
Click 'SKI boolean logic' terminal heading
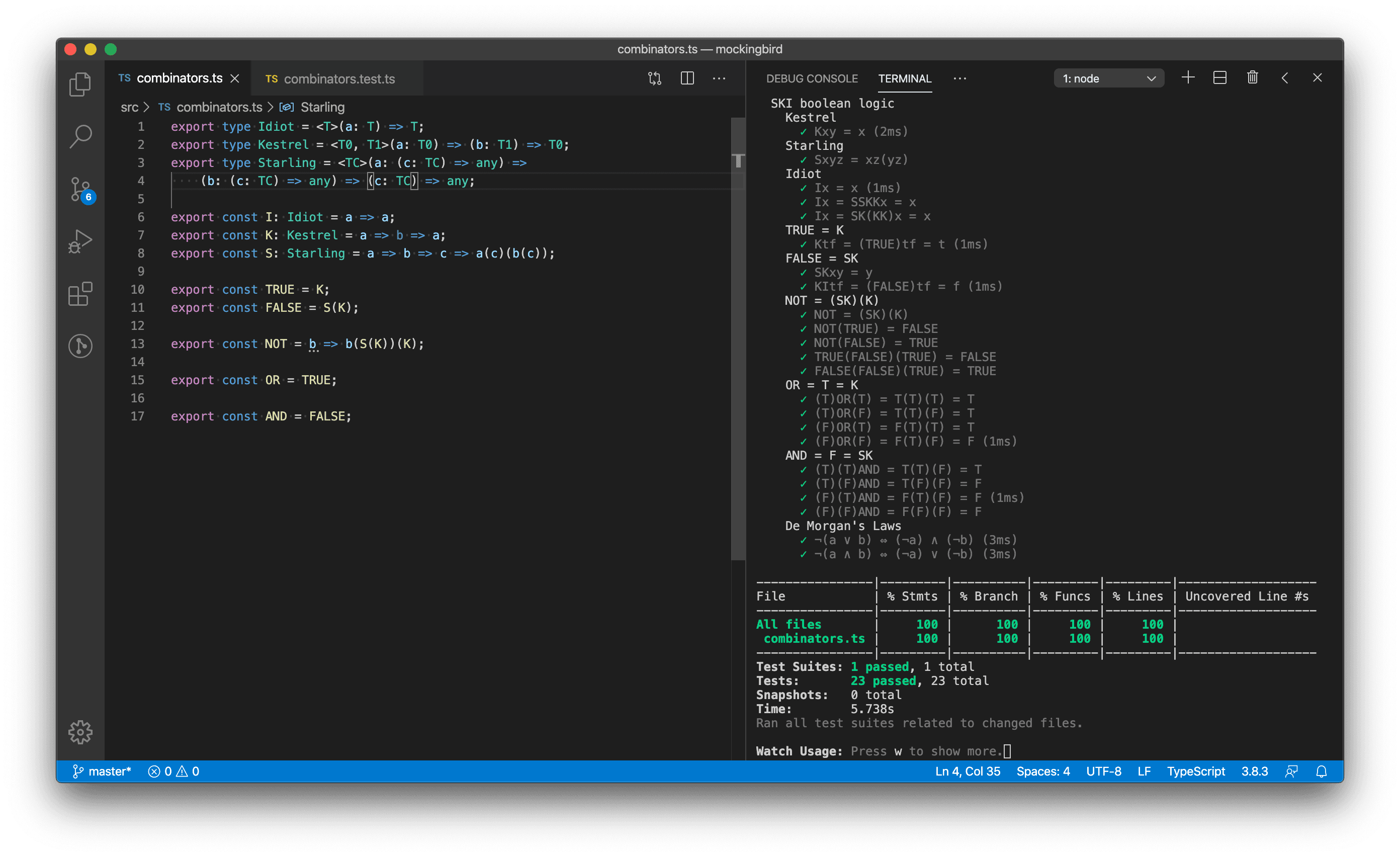point(832,104)
